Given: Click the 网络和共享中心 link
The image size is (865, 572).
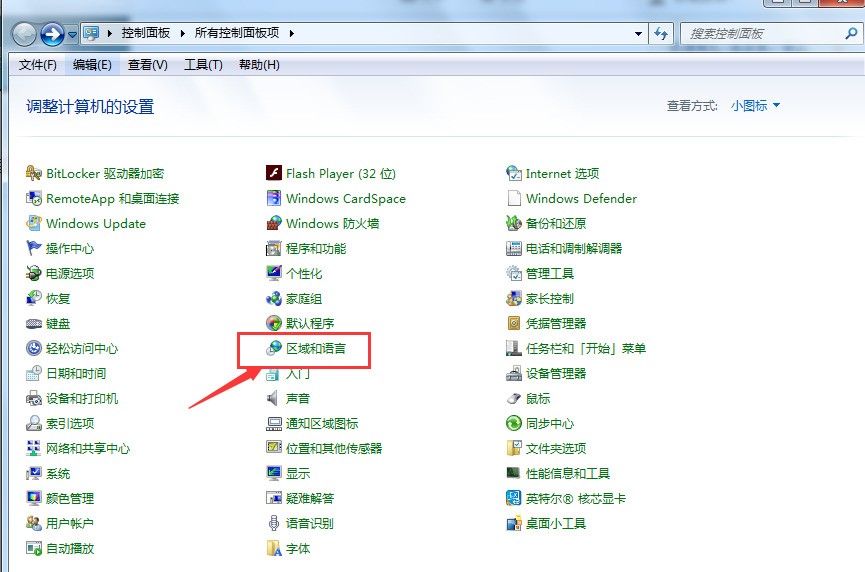Looking at the screenshot, I should [88, 448].
